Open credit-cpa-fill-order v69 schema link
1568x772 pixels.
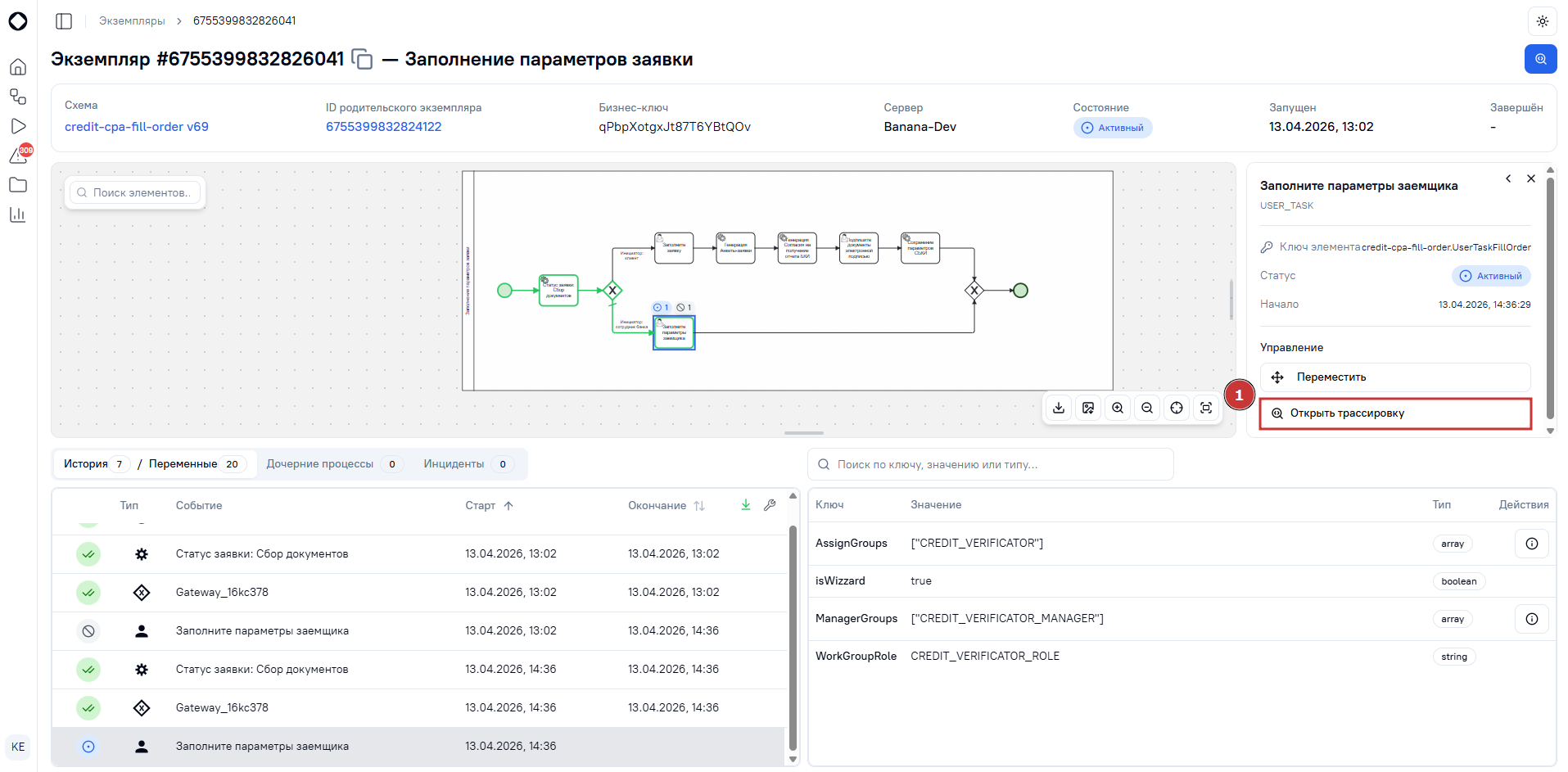tap(137, 127)
